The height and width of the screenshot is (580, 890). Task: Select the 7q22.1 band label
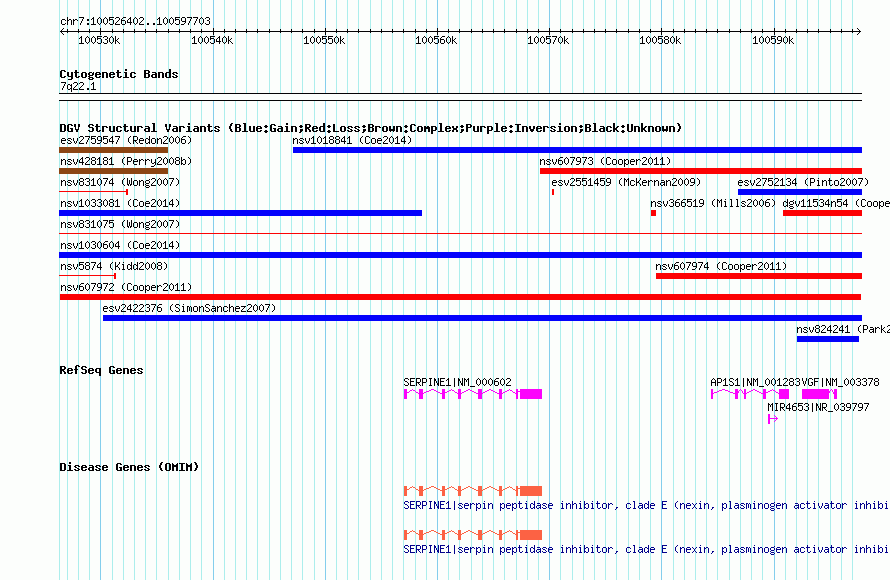(78, 86)
